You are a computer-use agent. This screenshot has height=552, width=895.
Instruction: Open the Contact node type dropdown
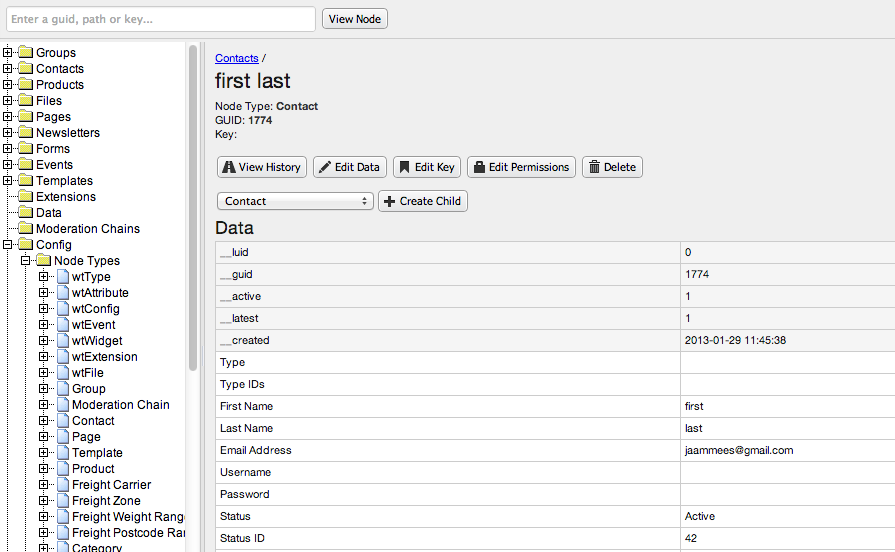(x=295, y=201)
